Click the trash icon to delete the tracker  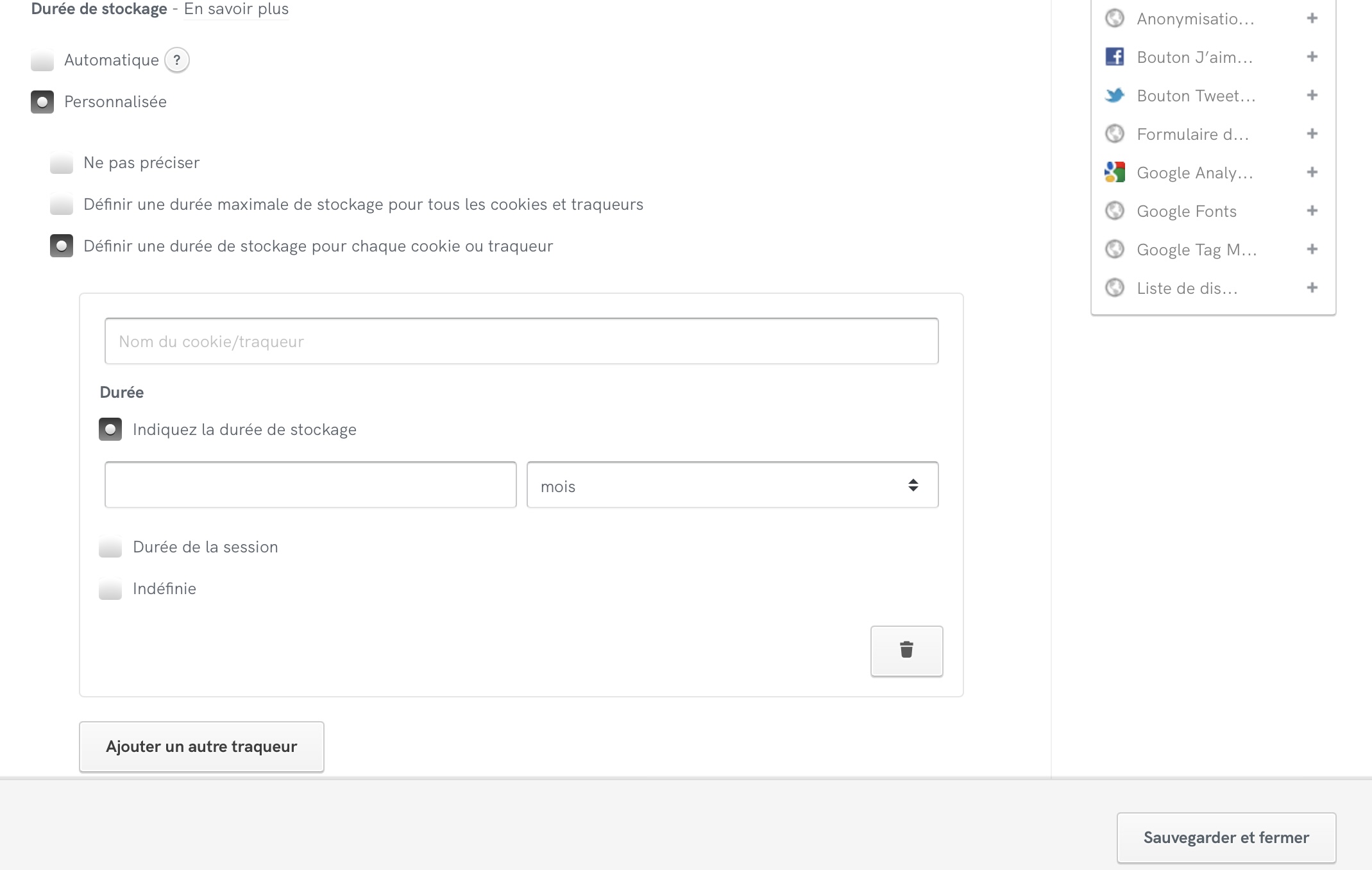point(906,651)
